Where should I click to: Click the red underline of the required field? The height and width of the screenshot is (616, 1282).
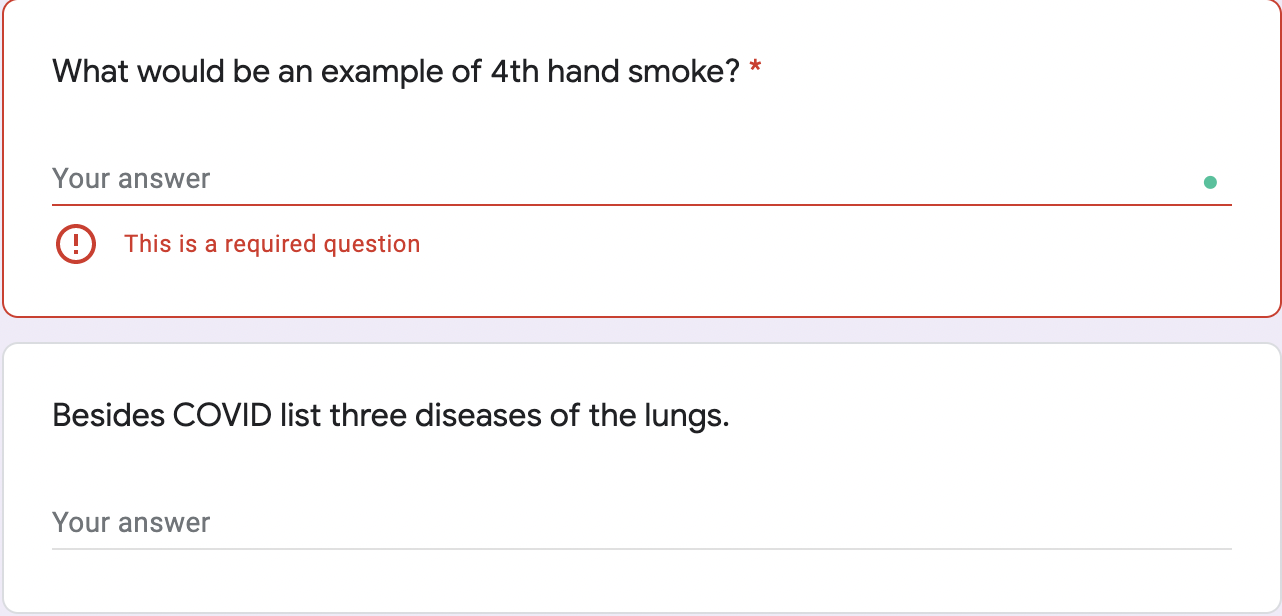click(641, 203)
